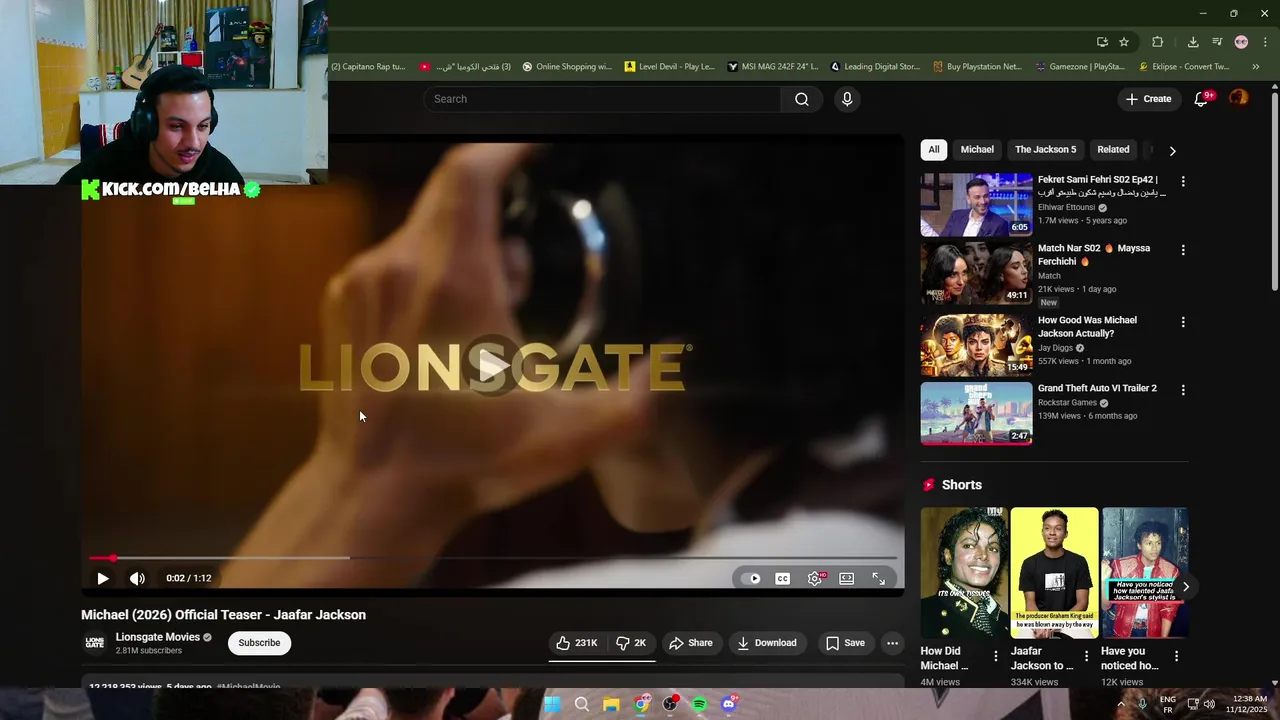Open Match Nar S02 video title

point(1094,255)
